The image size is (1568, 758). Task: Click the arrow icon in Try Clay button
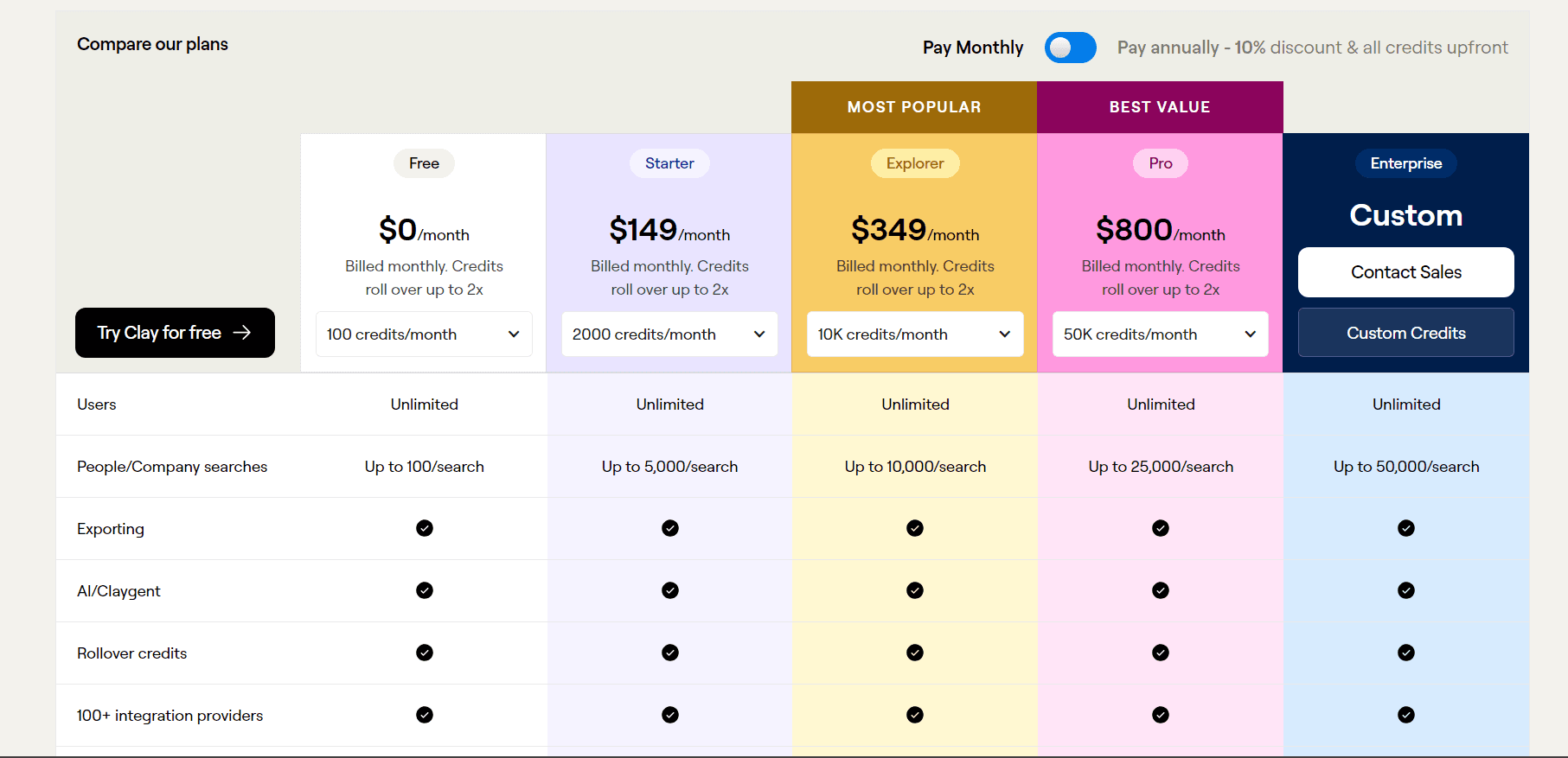(242, 333)
